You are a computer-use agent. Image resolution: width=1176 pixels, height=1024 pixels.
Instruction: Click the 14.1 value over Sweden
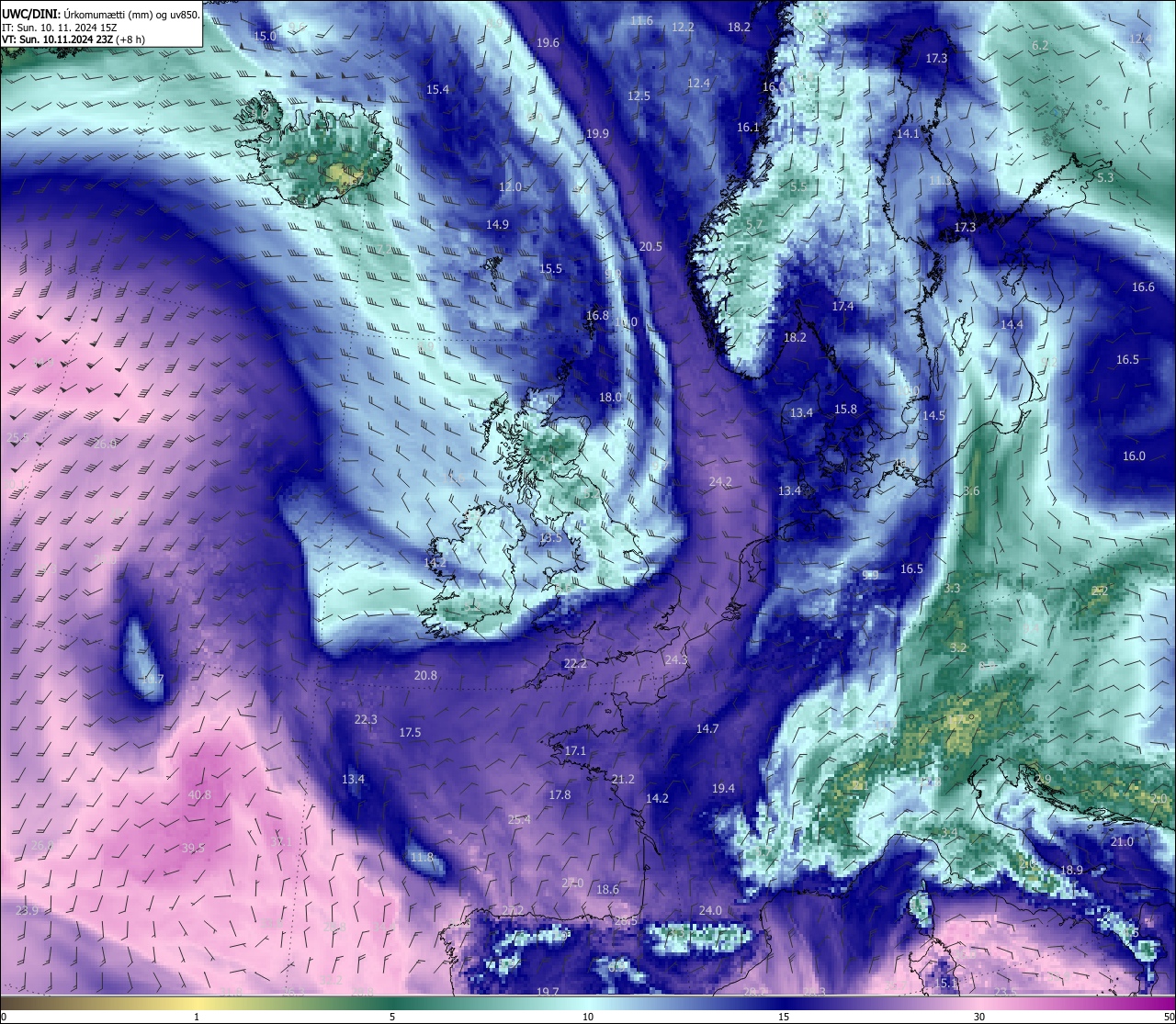point(908,133)
